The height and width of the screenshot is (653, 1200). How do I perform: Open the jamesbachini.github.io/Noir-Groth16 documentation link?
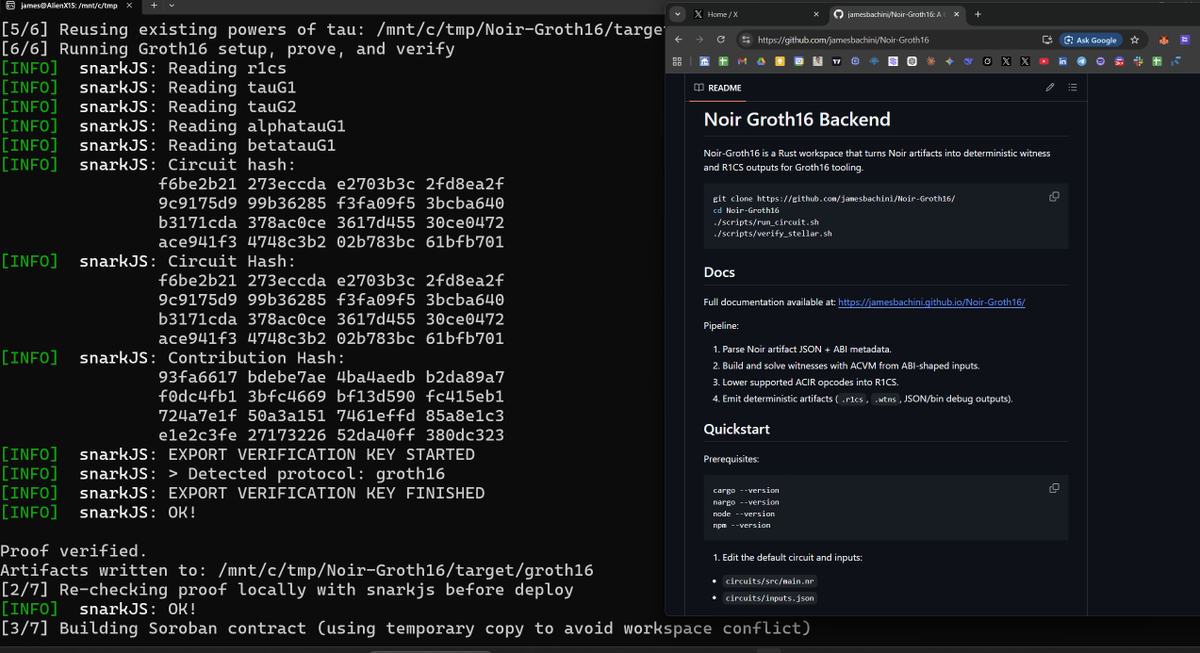(x=931, y=302)
